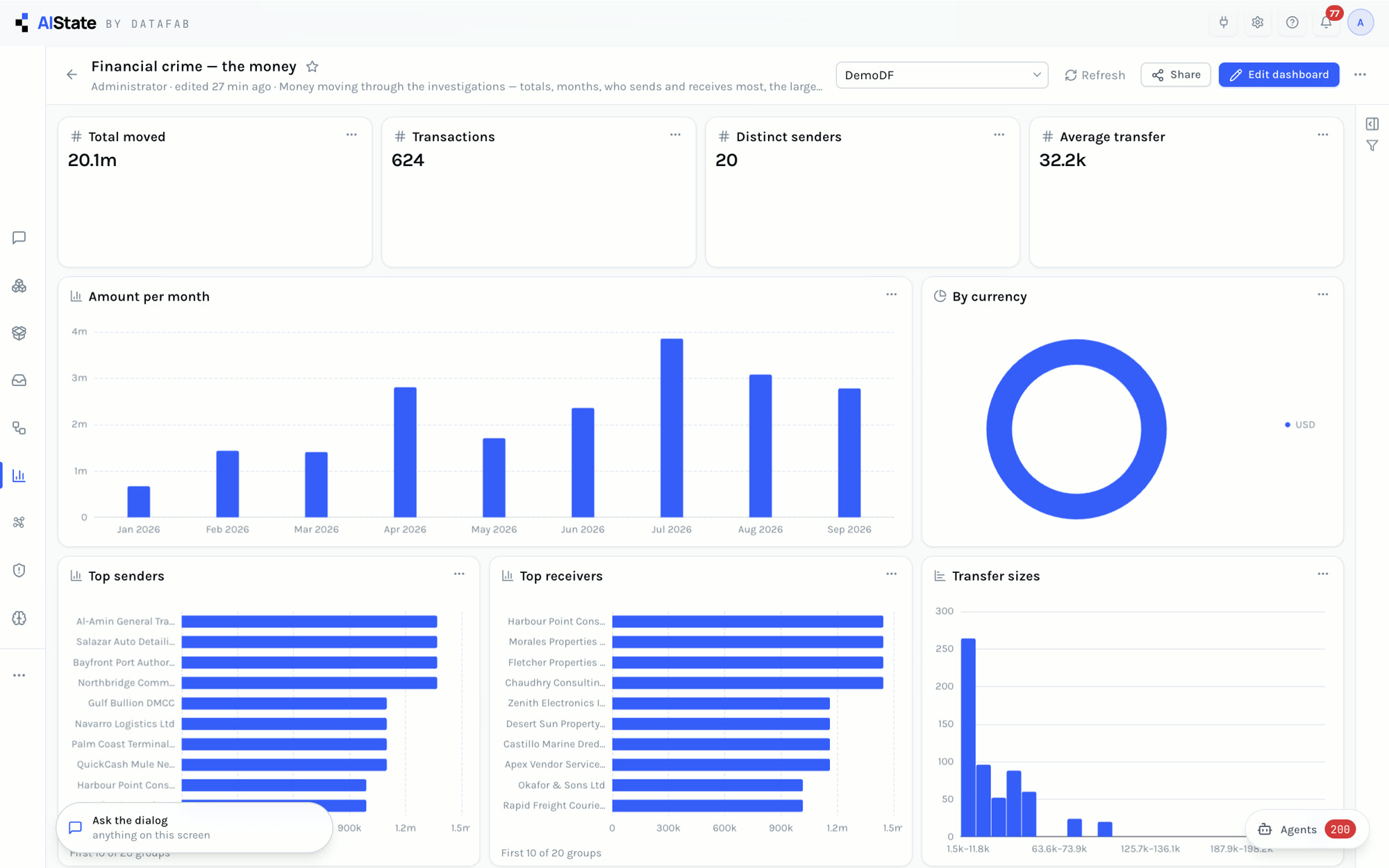The image size is (1389, 868).
Task: Open the filter funnel icon
Action: 1372,146
